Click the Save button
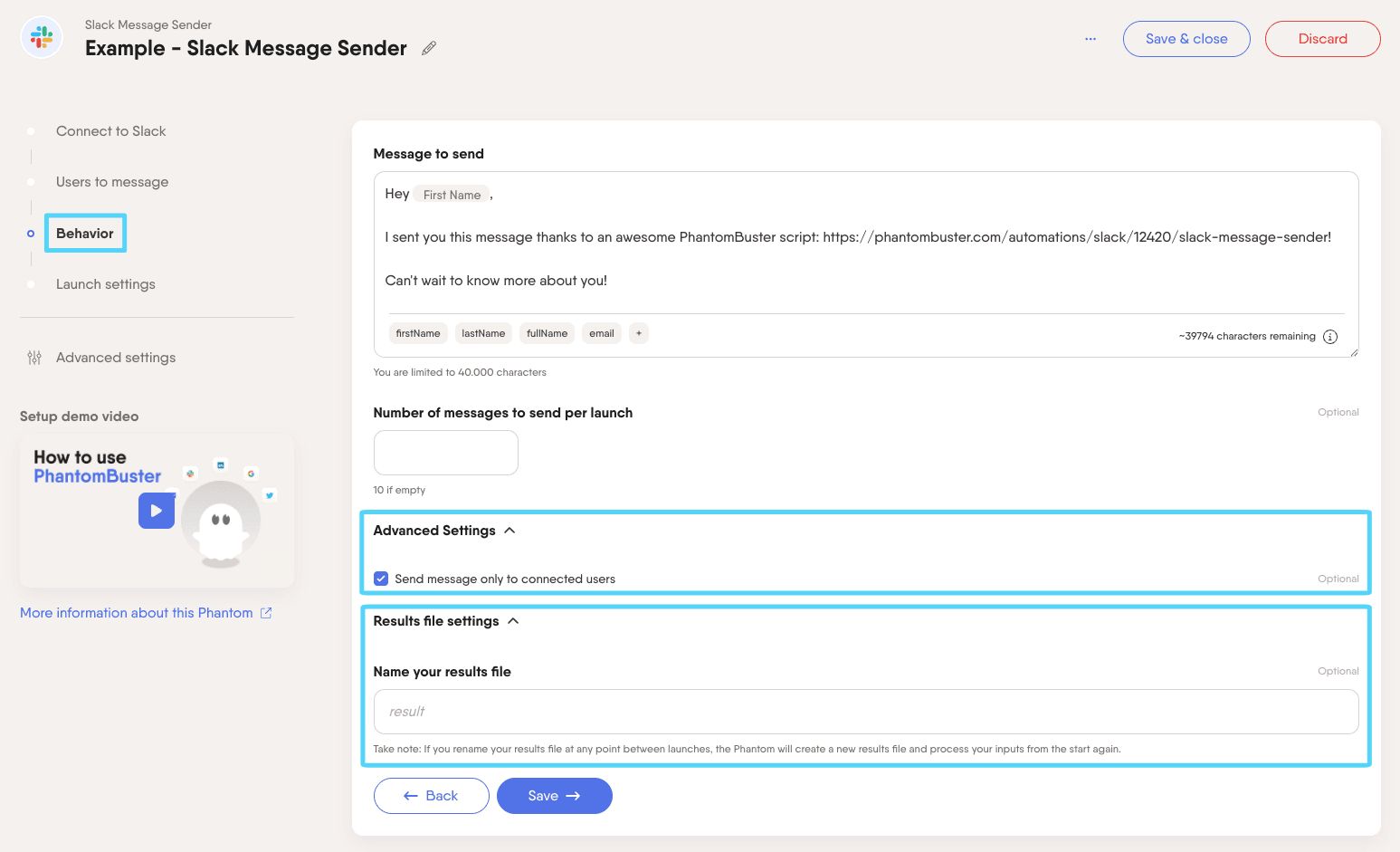Image resolution: width=1400 pixels, height=852 pixels. click(554, 796)
